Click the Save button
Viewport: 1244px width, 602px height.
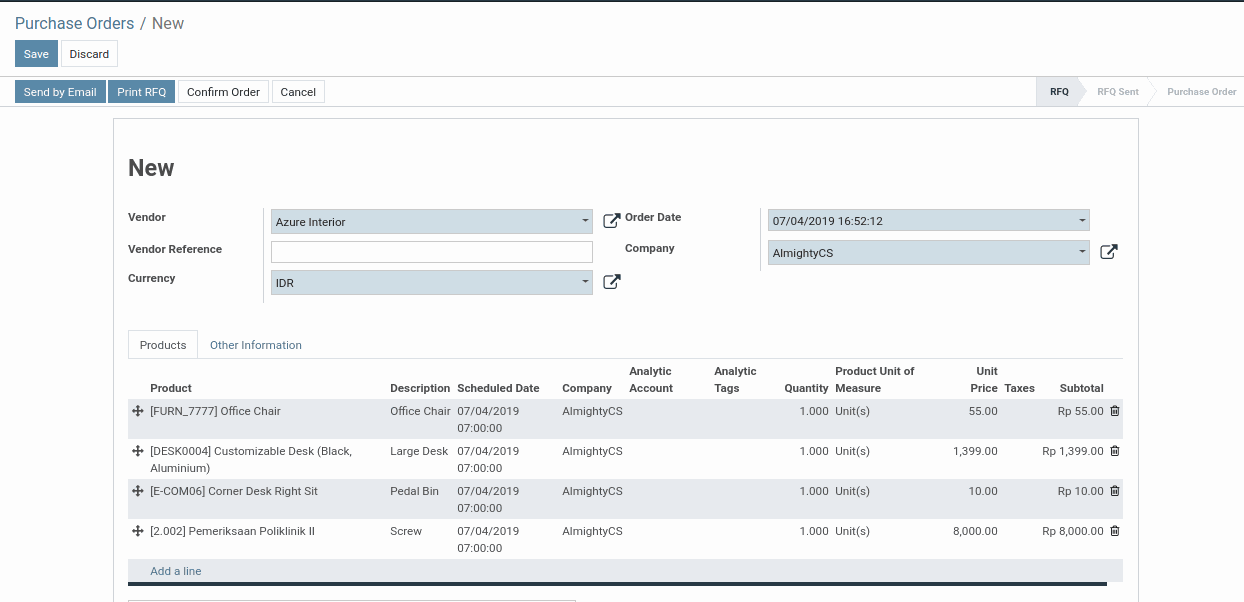tap(36, 54)
